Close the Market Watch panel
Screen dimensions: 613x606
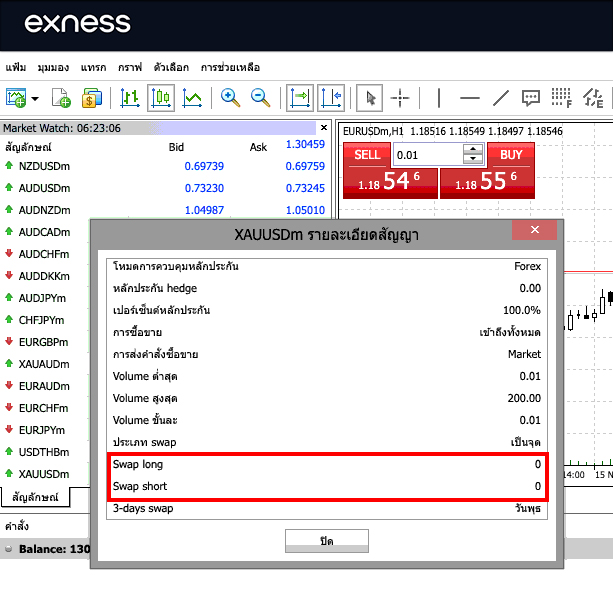coord(324,128)
